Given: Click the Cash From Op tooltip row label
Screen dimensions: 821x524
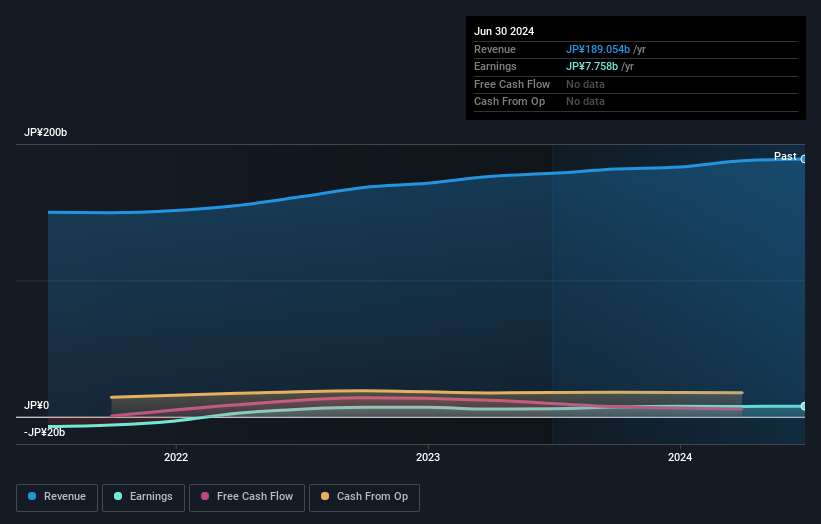Looking at the screenshot, I should coord(509,102).
